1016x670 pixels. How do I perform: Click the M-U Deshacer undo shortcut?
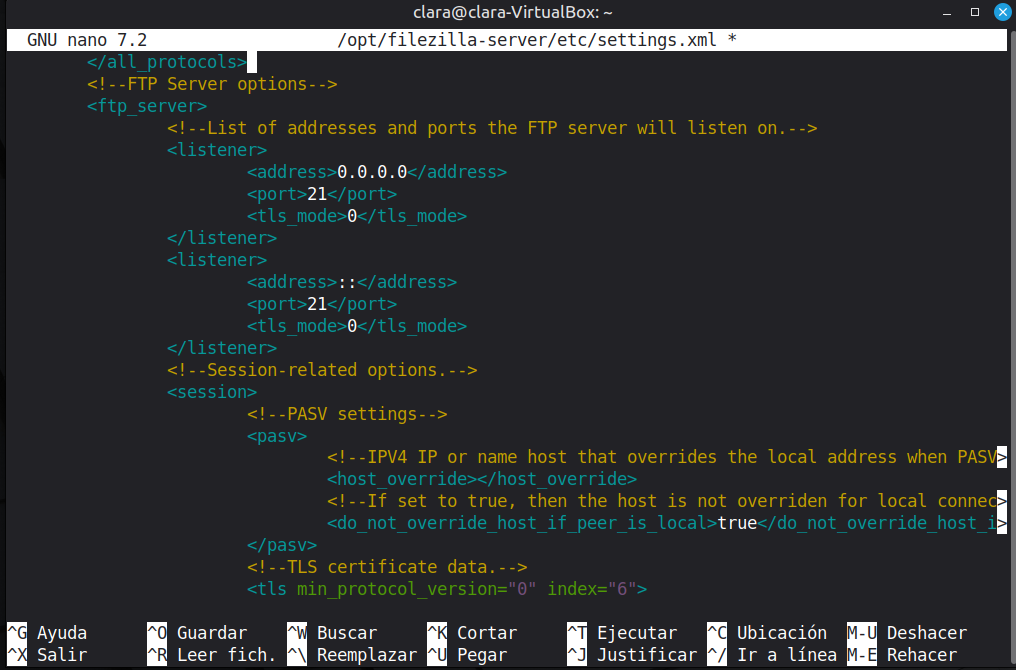tap(907, 633)
